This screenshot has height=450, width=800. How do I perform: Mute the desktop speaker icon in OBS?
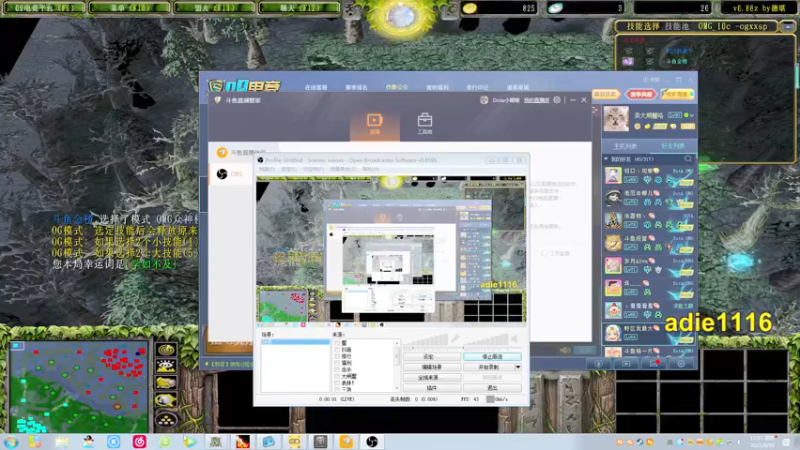(x=514, y=339)
